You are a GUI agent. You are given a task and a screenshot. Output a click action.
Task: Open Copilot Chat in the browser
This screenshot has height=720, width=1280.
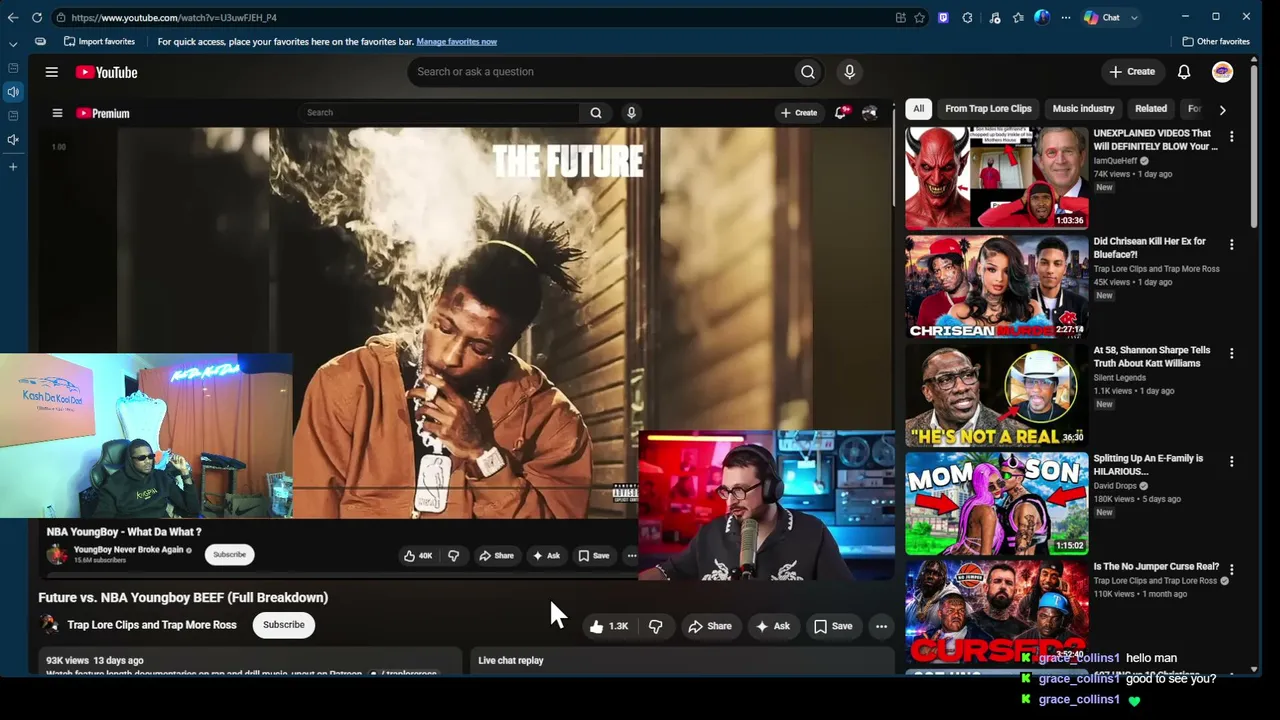pos(1102,17)
